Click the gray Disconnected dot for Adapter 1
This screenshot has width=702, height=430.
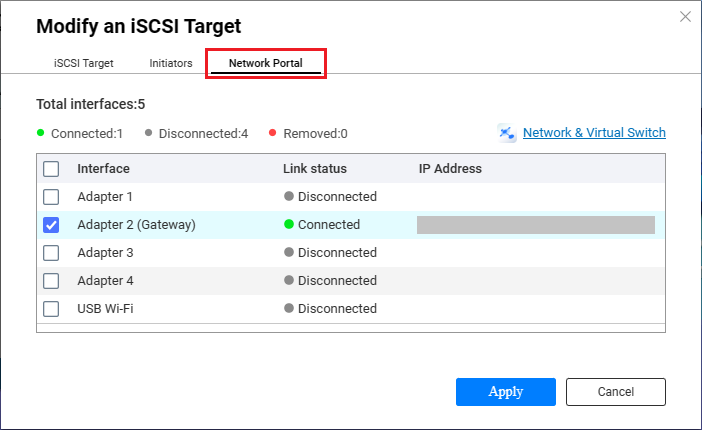coord(289,196)
